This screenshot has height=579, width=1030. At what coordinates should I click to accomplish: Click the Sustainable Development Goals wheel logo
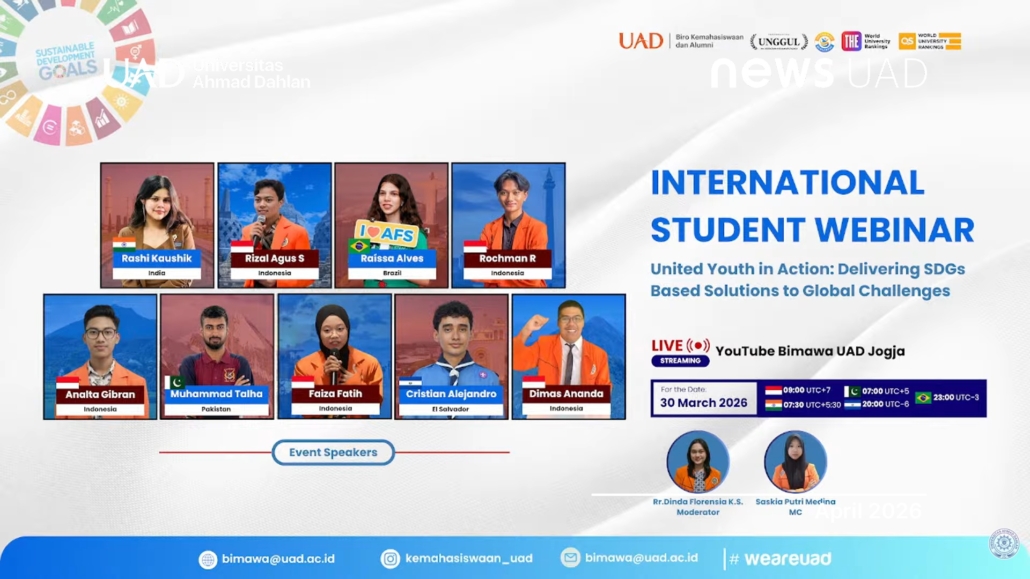72,68
